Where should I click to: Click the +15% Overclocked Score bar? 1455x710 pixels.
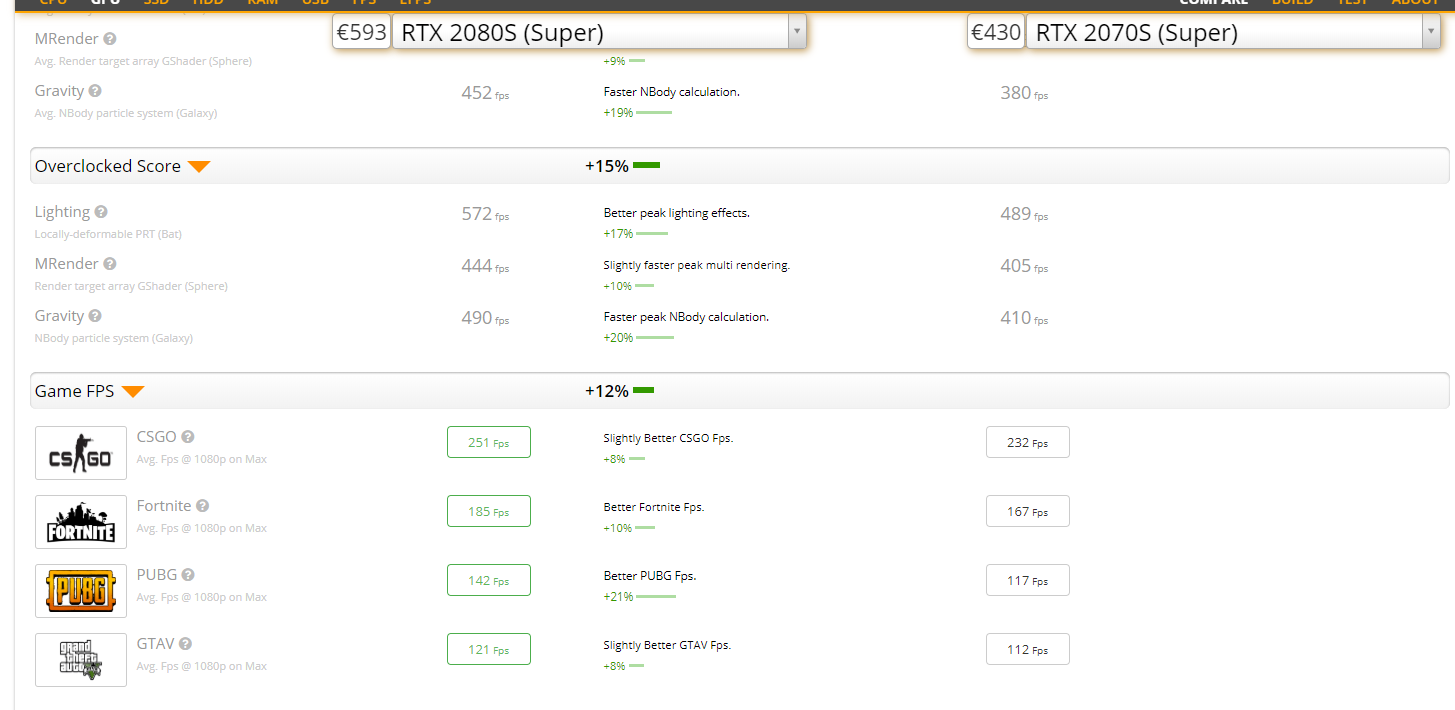pos(646,165)
